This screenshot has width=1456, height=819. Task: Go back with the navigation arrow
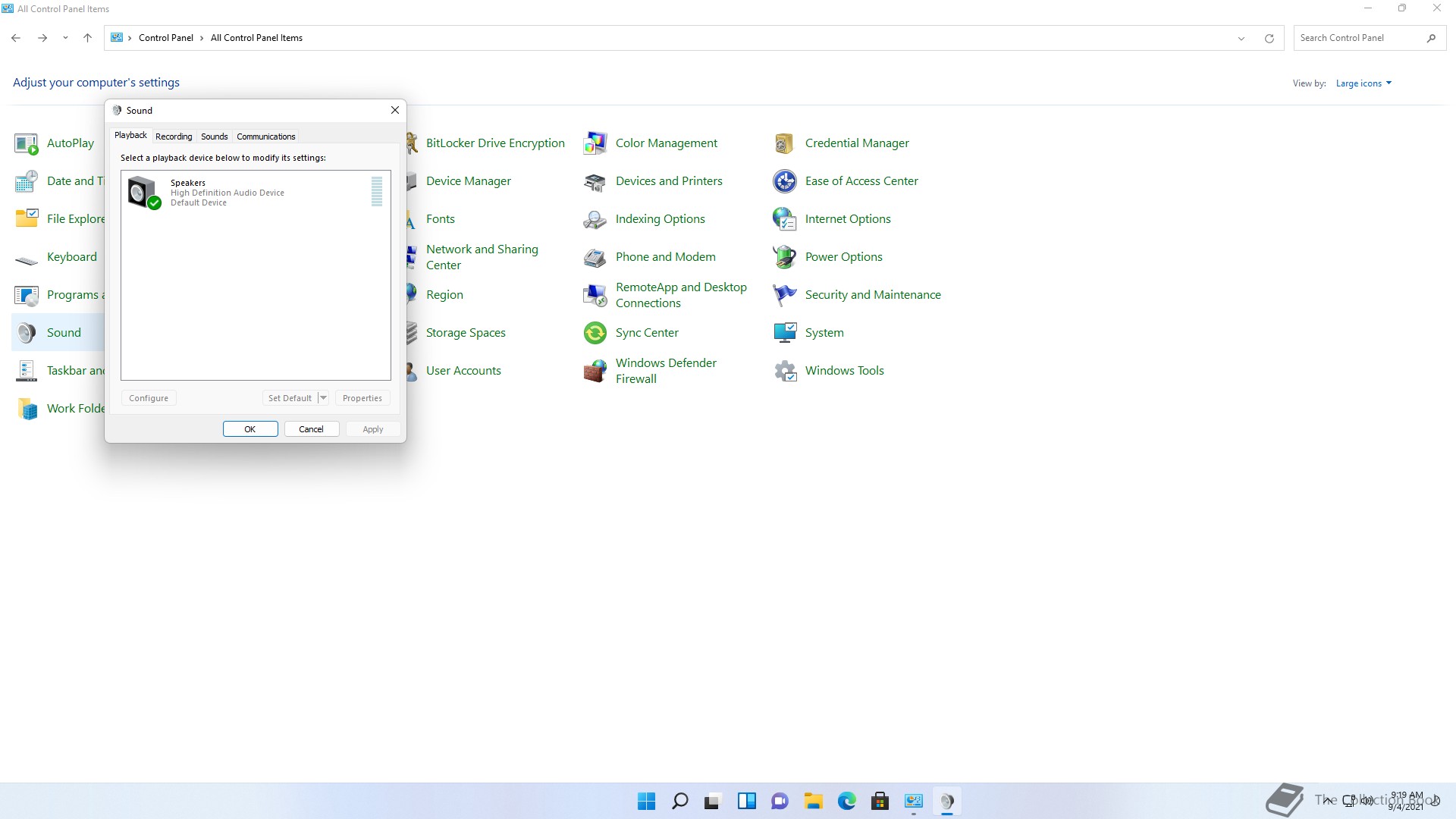coord(16,38)
